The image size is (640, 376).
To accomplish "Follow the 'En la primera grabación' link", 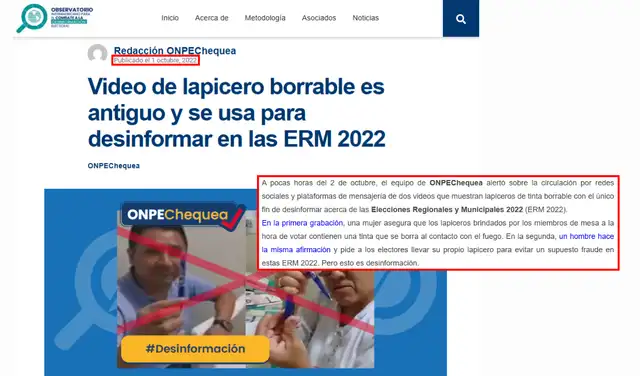I will pos(302,223).
